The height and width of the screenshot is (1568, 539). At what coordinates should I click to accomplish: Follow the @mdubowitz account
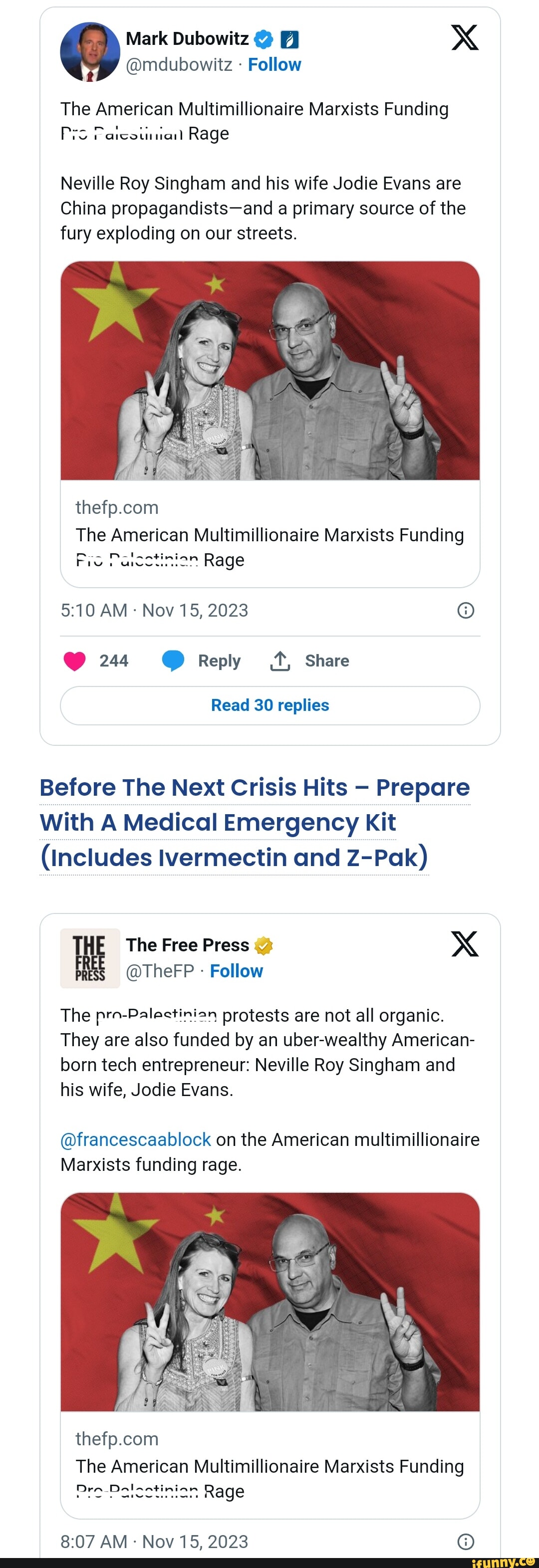(x=274, y=64)
